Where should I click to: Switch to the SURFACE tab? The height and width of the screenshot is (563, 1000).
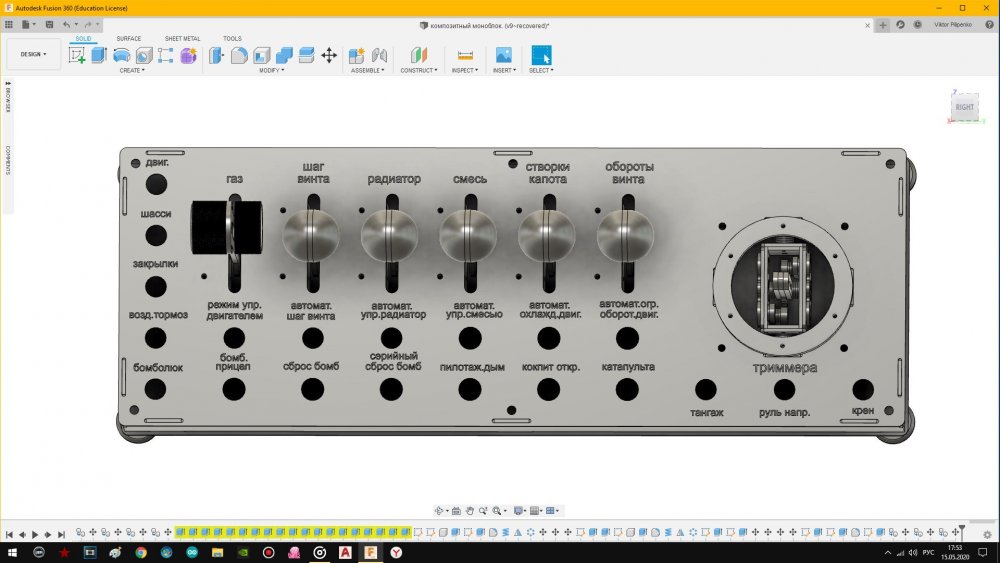pos(128,38)
